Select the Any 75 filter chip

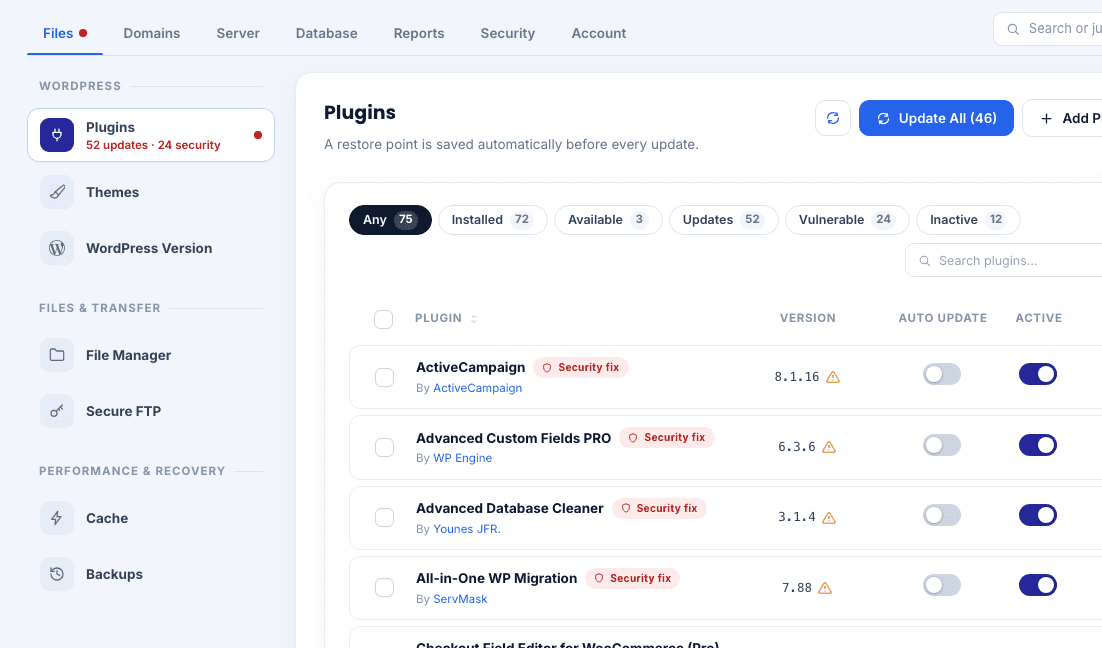click(x=390, y=220)
